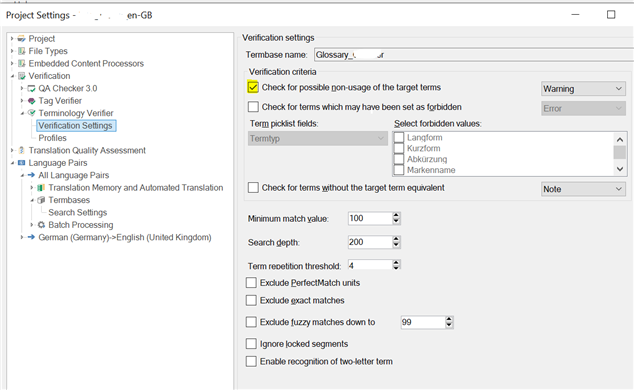This screenshot has height=390, width=634.
Task: Maximize the Project Settings window
Action: (611, 15)
